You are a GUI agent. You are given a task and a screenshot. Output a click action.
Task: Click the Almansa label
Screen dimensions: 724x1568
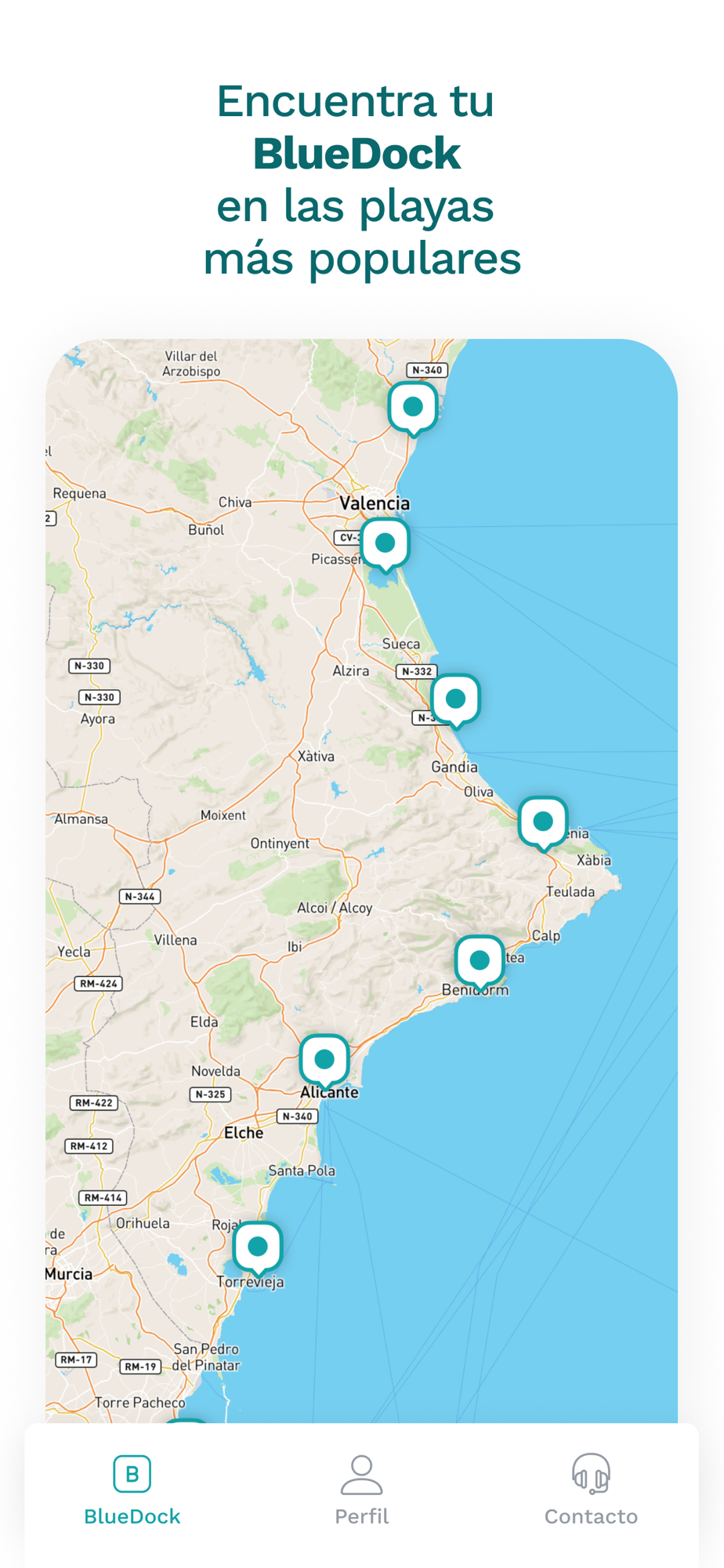(x=81, y=819)
